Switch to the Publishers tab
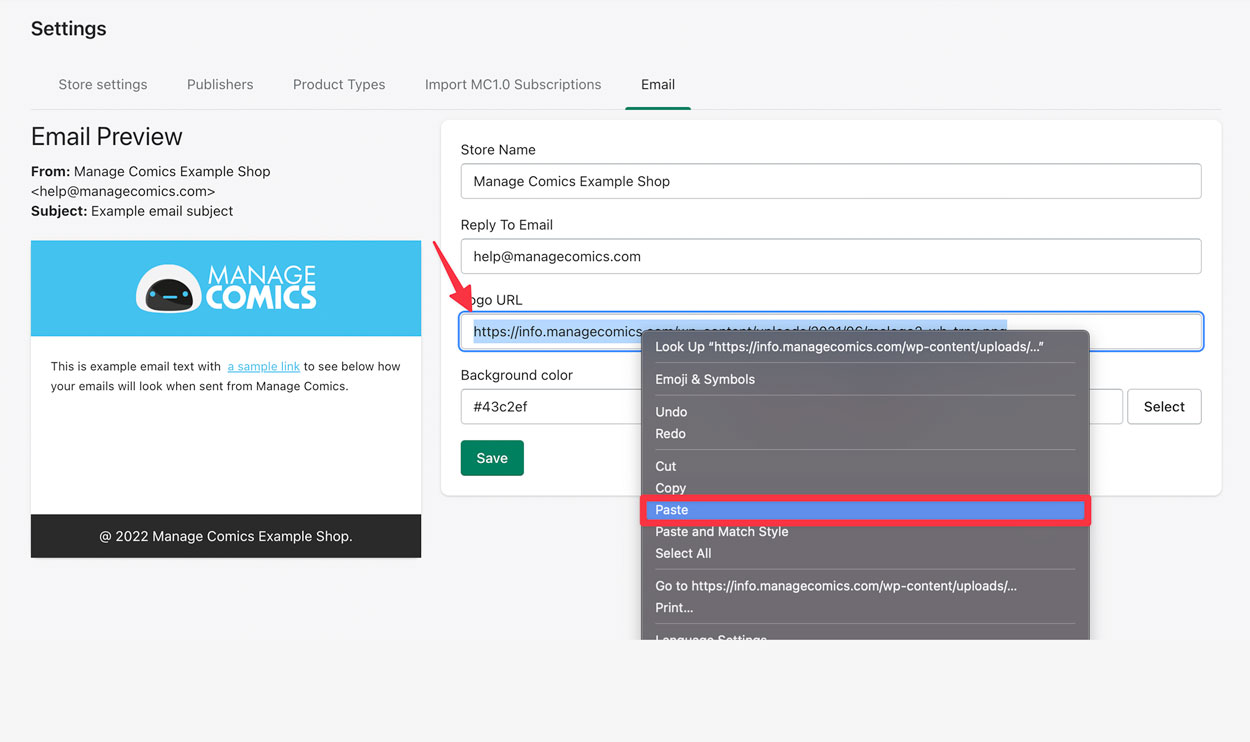This screenshot has height=742, width=1250. tap(220, 85)
